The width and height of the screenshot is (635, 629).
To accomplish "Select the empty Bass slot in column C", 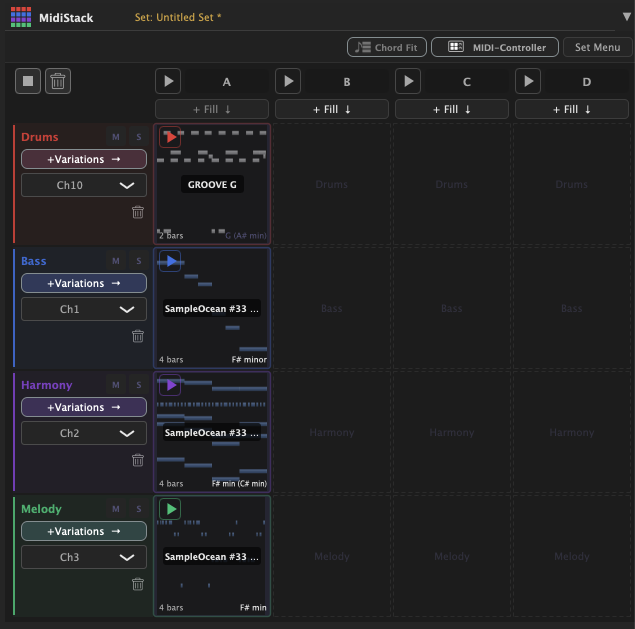I will [452, 308].
